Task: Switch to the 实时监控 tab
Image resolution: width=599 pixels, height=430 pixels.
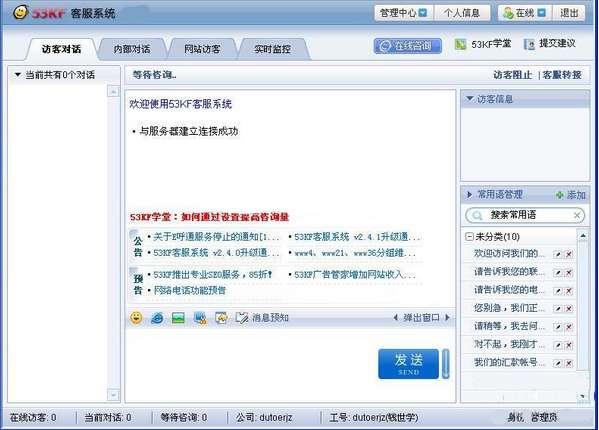Action: pyautogui.click(x=272, y=49)
